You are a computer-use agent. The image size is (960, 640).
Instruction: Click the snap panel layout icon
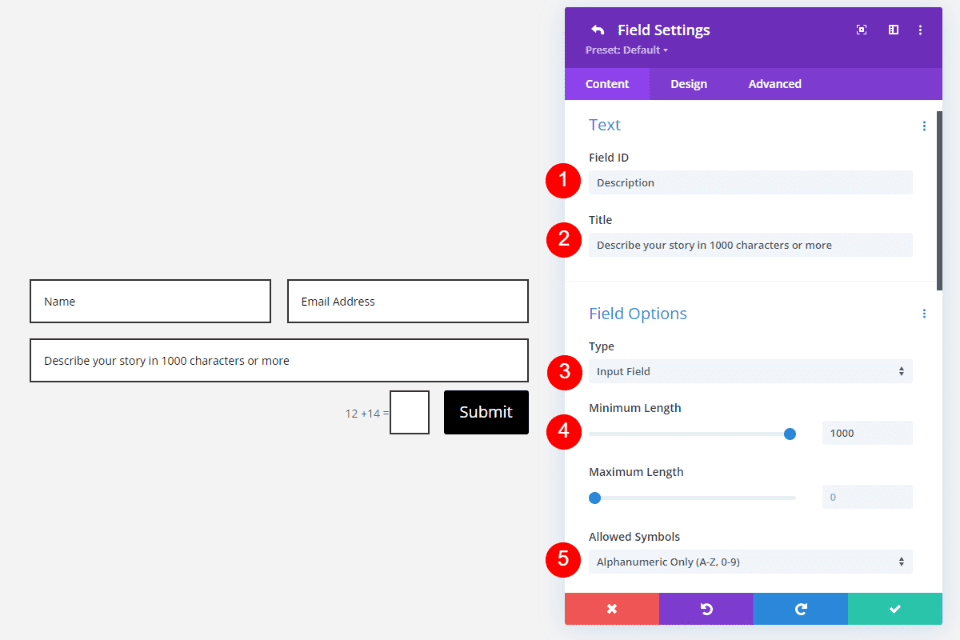[x=893, y=30]
